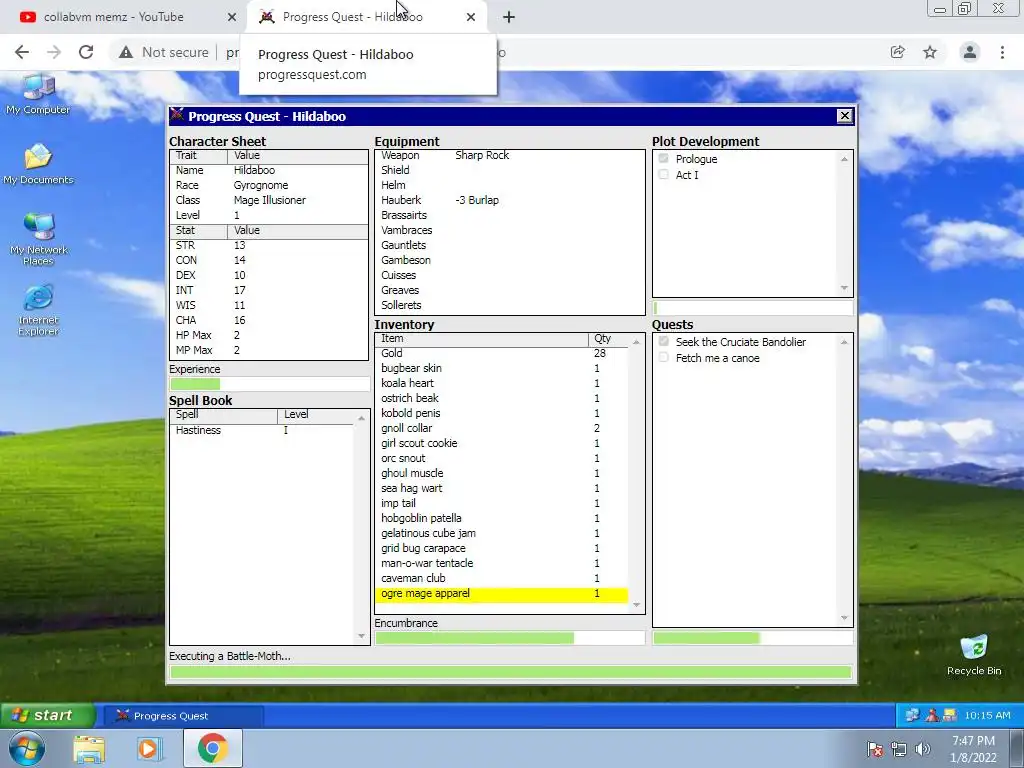Screen dimensions: 1024x768
Task: Click the XP clock showing 10:15 AM
Action: click(987, 716)
